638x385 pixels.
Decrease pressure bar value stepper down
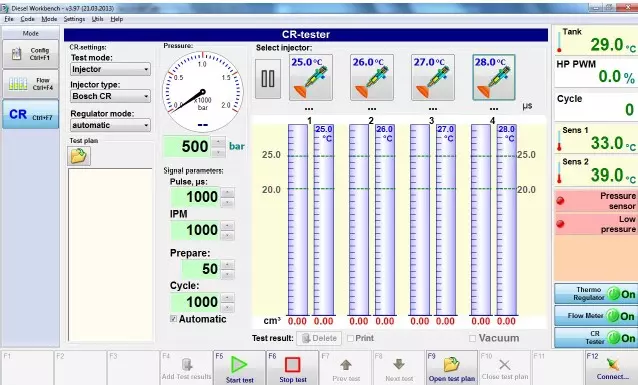pos(218,152)
